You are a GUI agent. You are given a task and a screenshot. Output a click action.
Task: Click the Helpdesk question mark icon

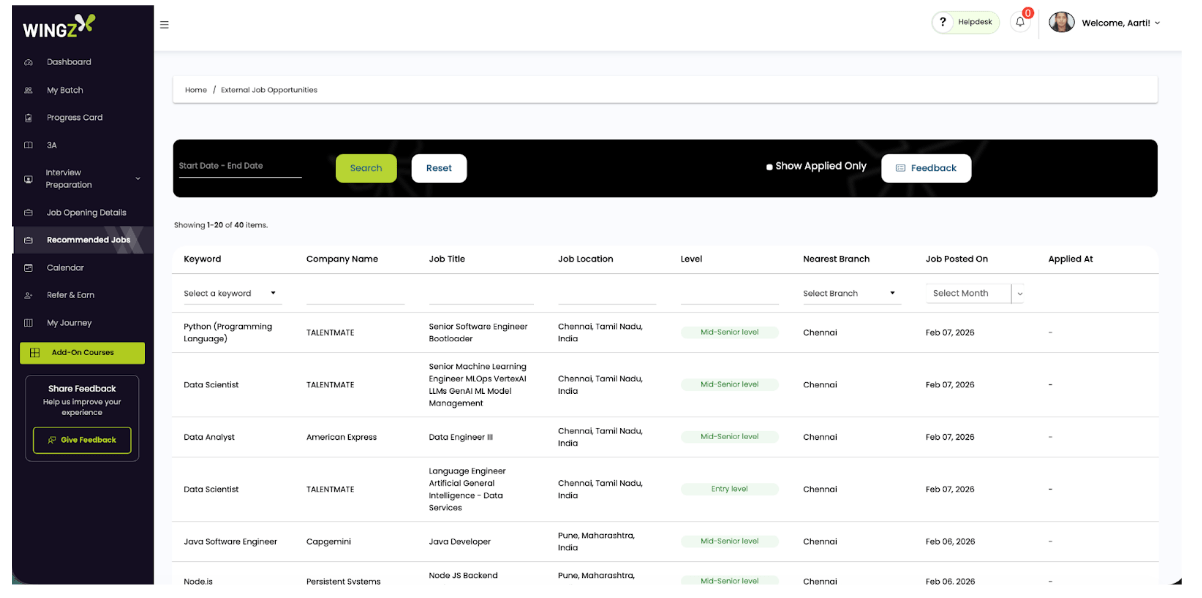pos(942,22)
